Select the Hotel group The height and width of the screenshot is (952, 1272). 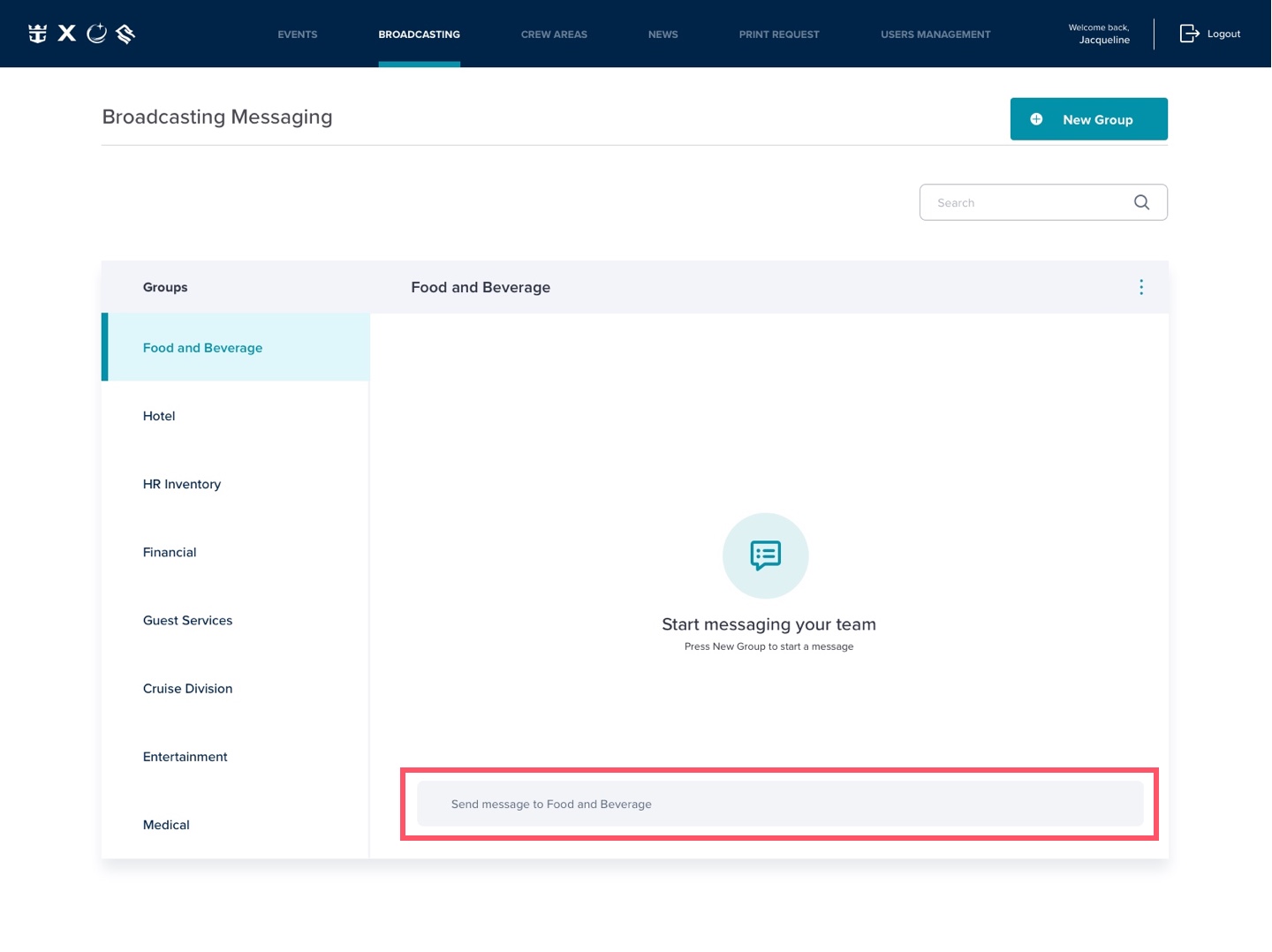click(x=159, y=416)
